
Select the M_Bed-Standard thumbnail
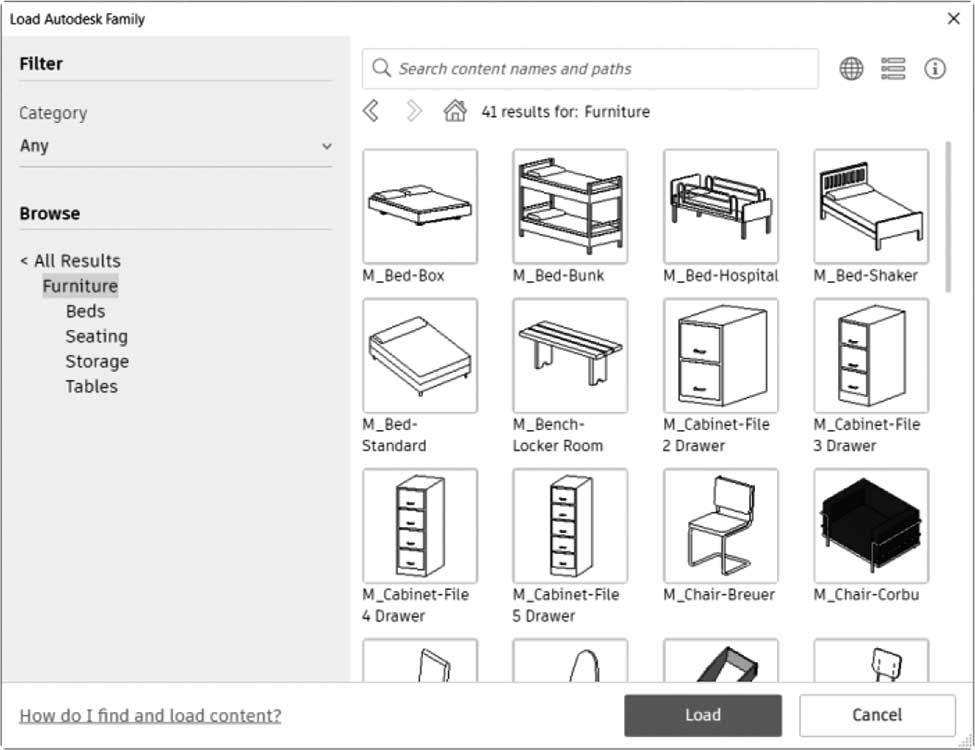click(420, 356)
